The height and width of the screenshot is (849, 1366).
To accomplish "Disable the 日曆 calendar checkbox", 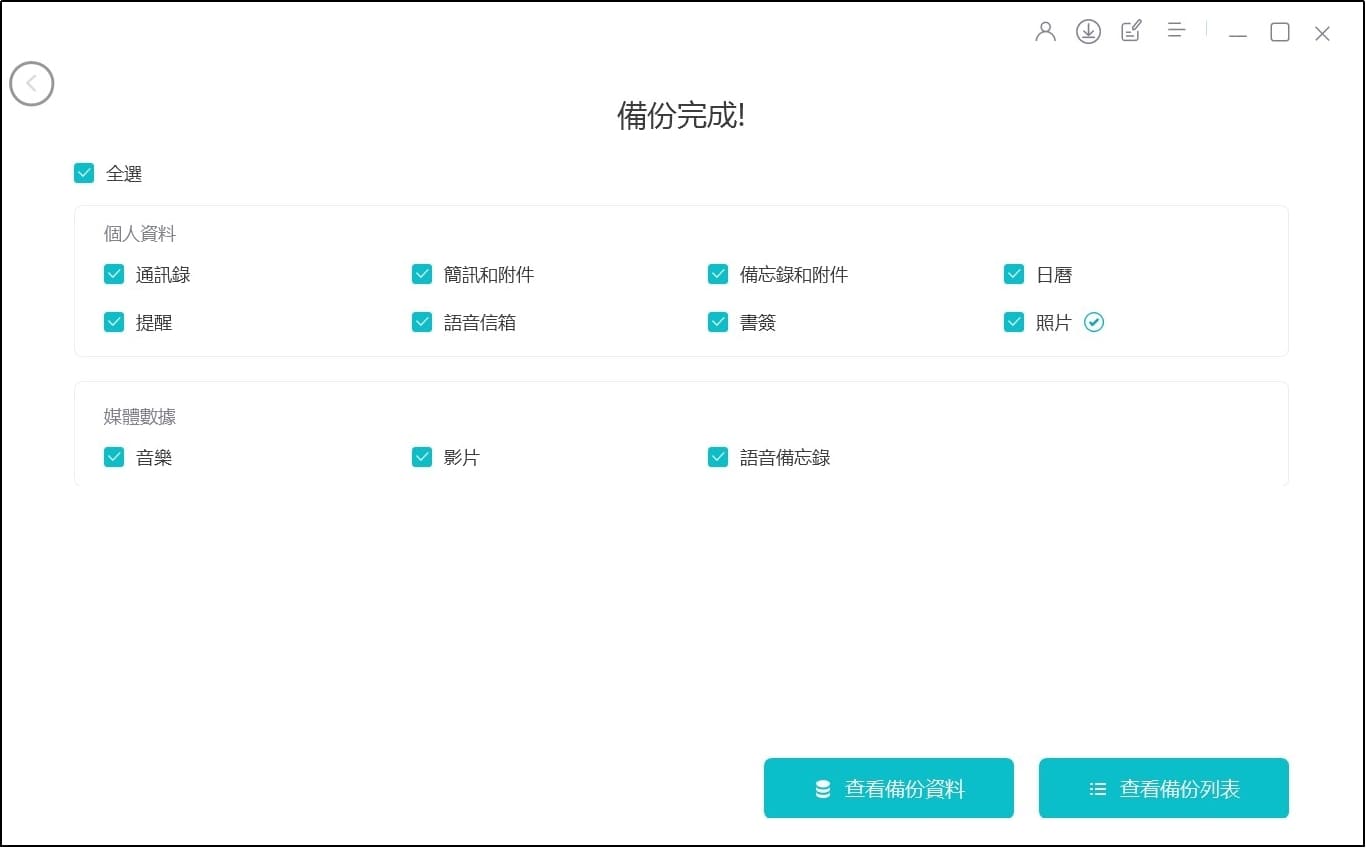I will pos(1014,273).
